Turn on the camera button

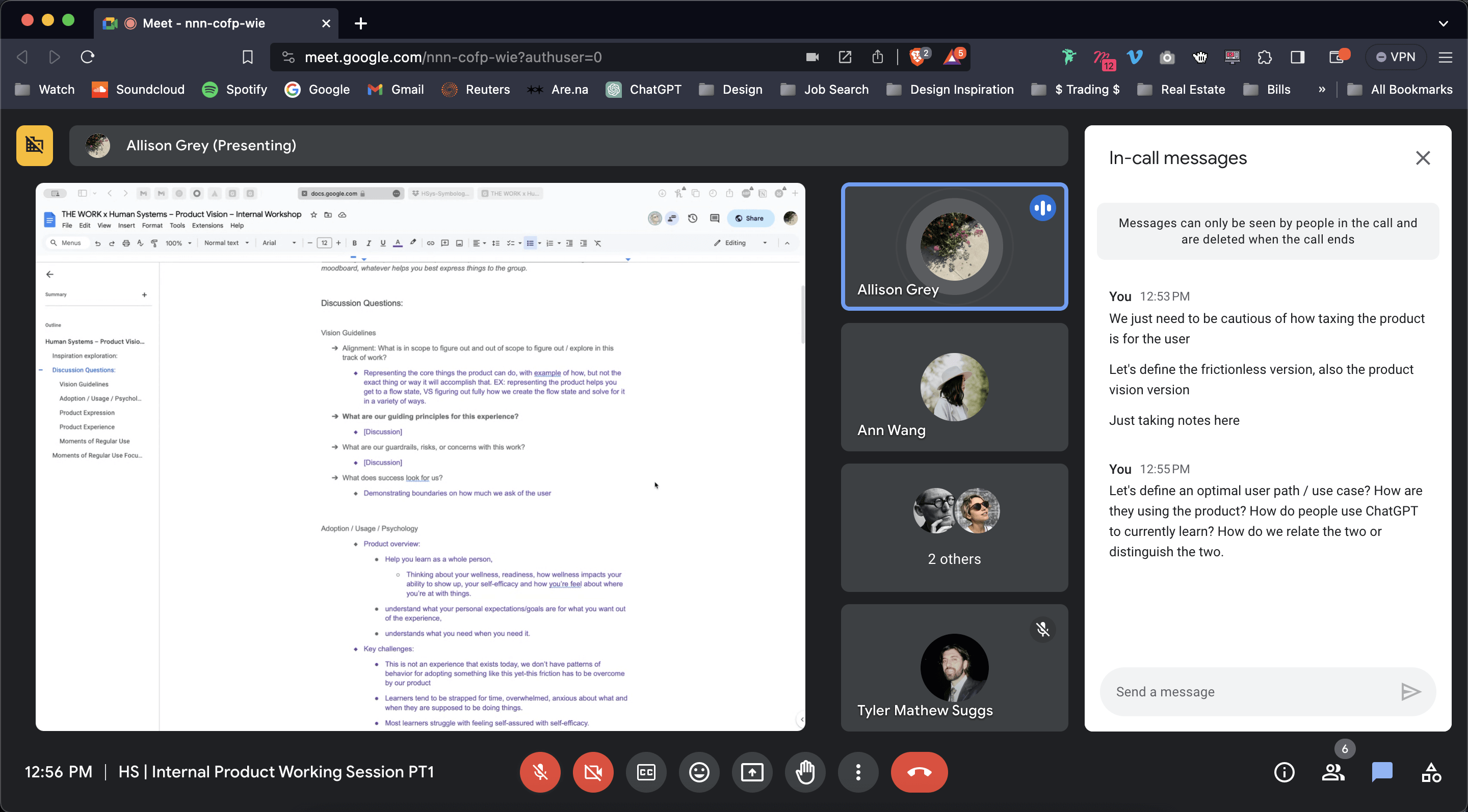click(593, 772)
